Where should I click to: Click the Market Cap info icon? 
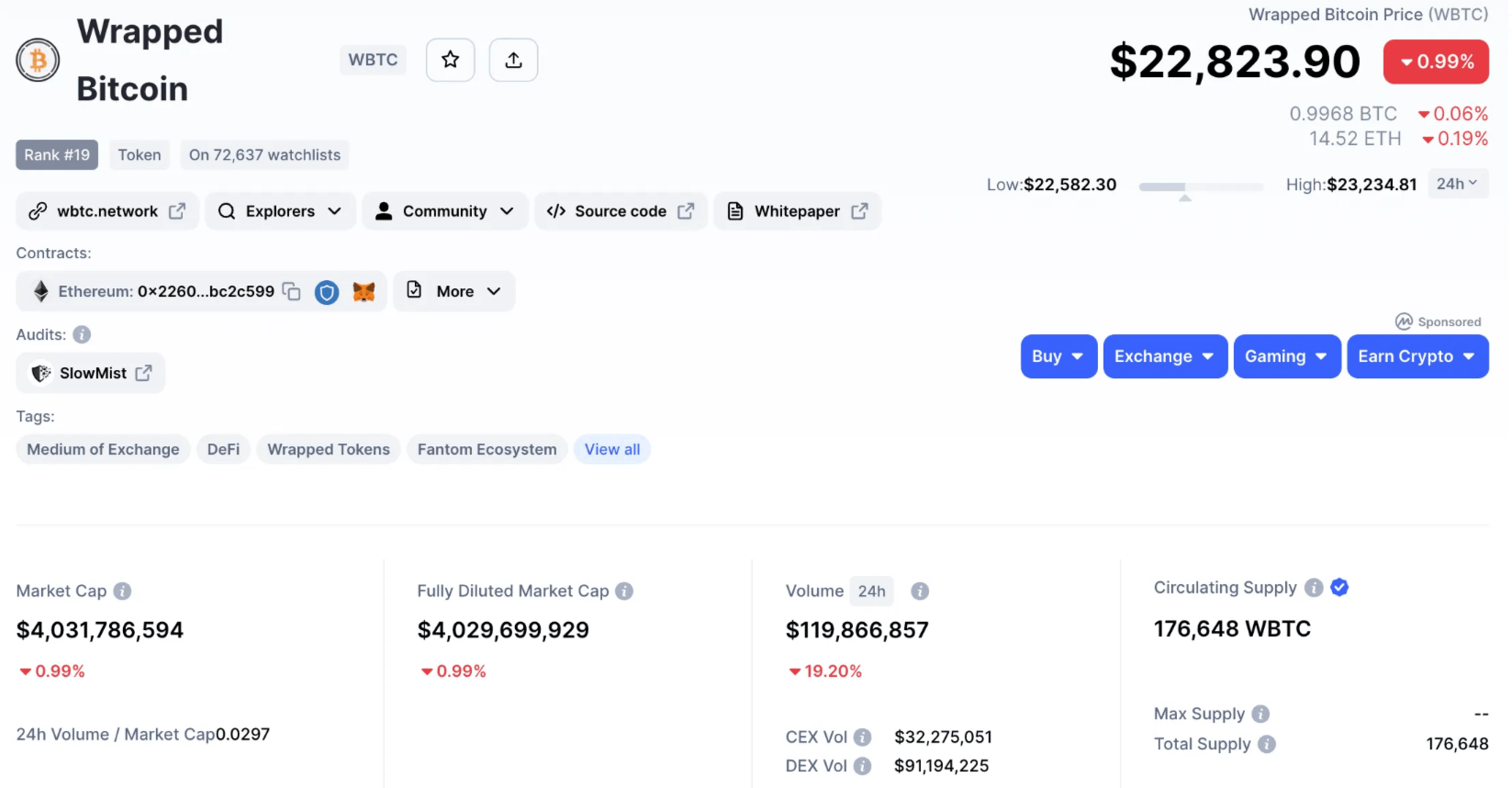tap(122, 591)
